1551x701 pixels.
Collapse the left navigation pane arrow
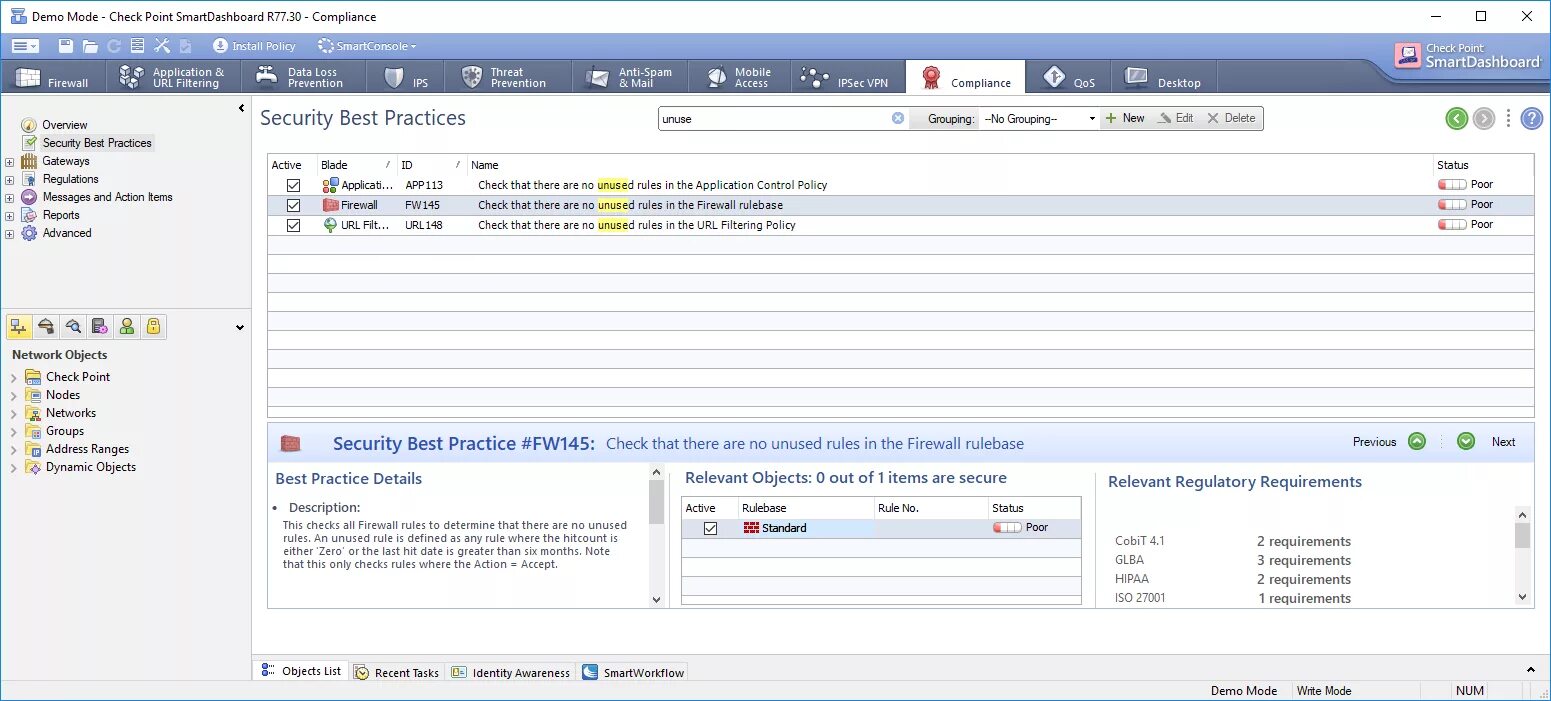point(241,108)
